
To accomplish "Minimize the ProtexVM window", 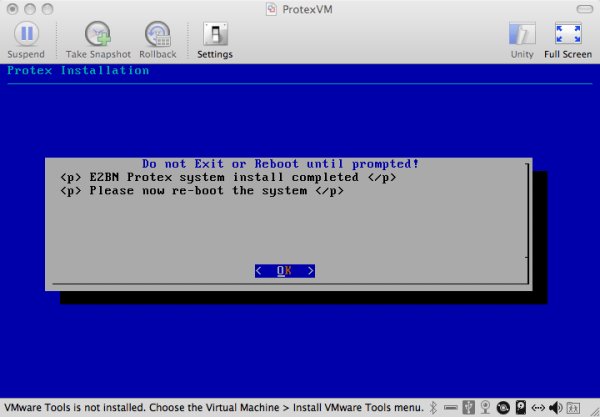I will (30, 9).
